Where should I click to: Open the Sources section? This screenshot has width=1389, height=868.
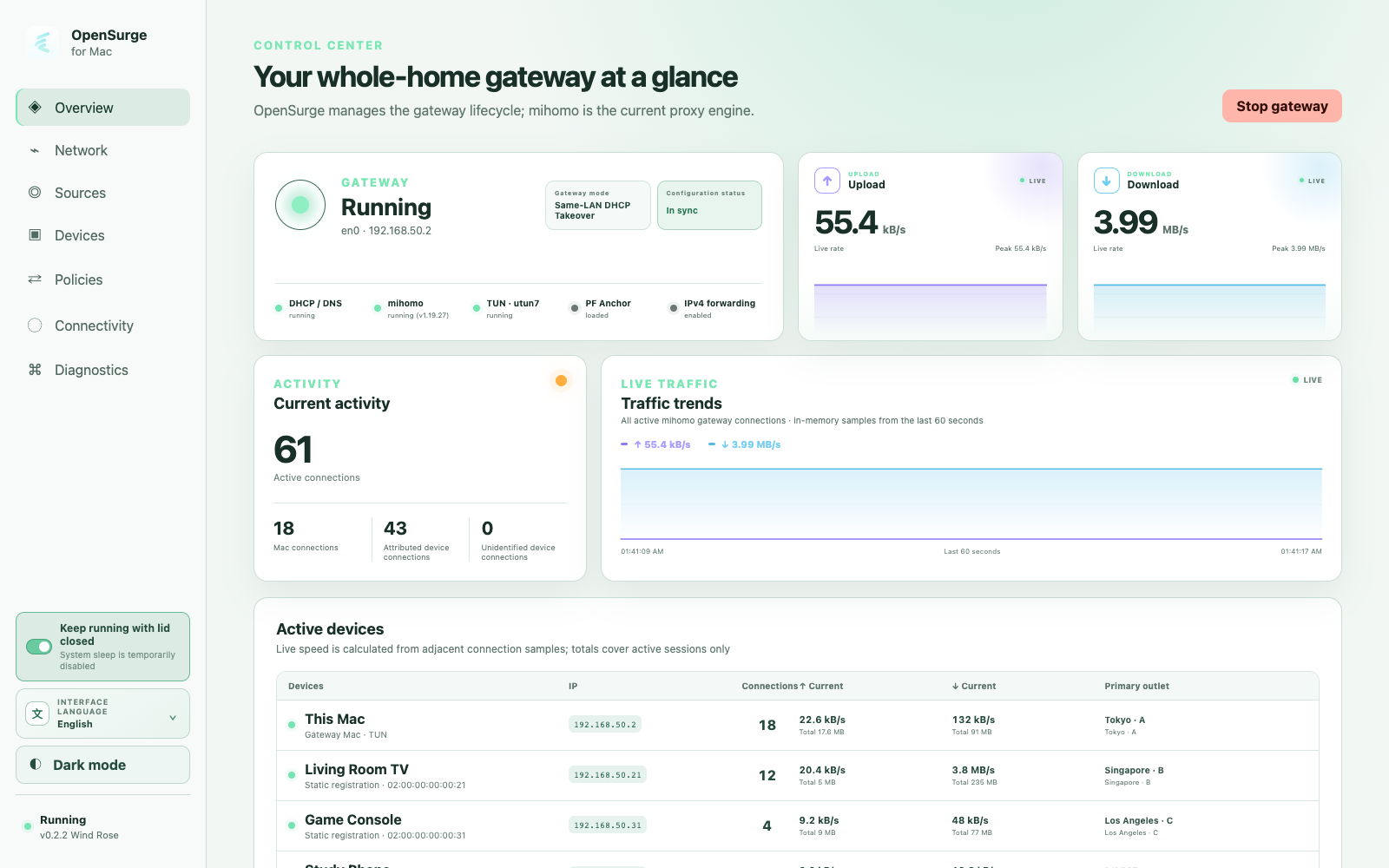(102, 193)
